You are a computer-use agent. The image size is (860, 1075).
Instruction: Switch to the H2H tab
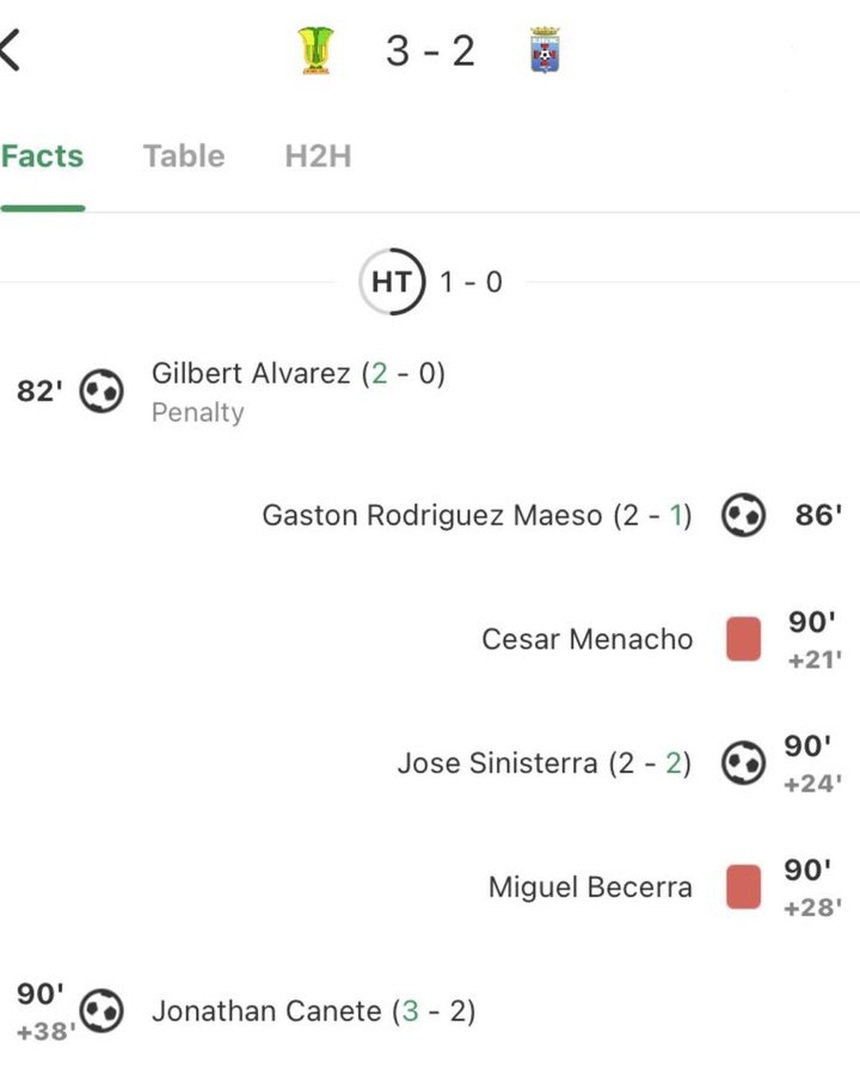[x=318, y=156]
